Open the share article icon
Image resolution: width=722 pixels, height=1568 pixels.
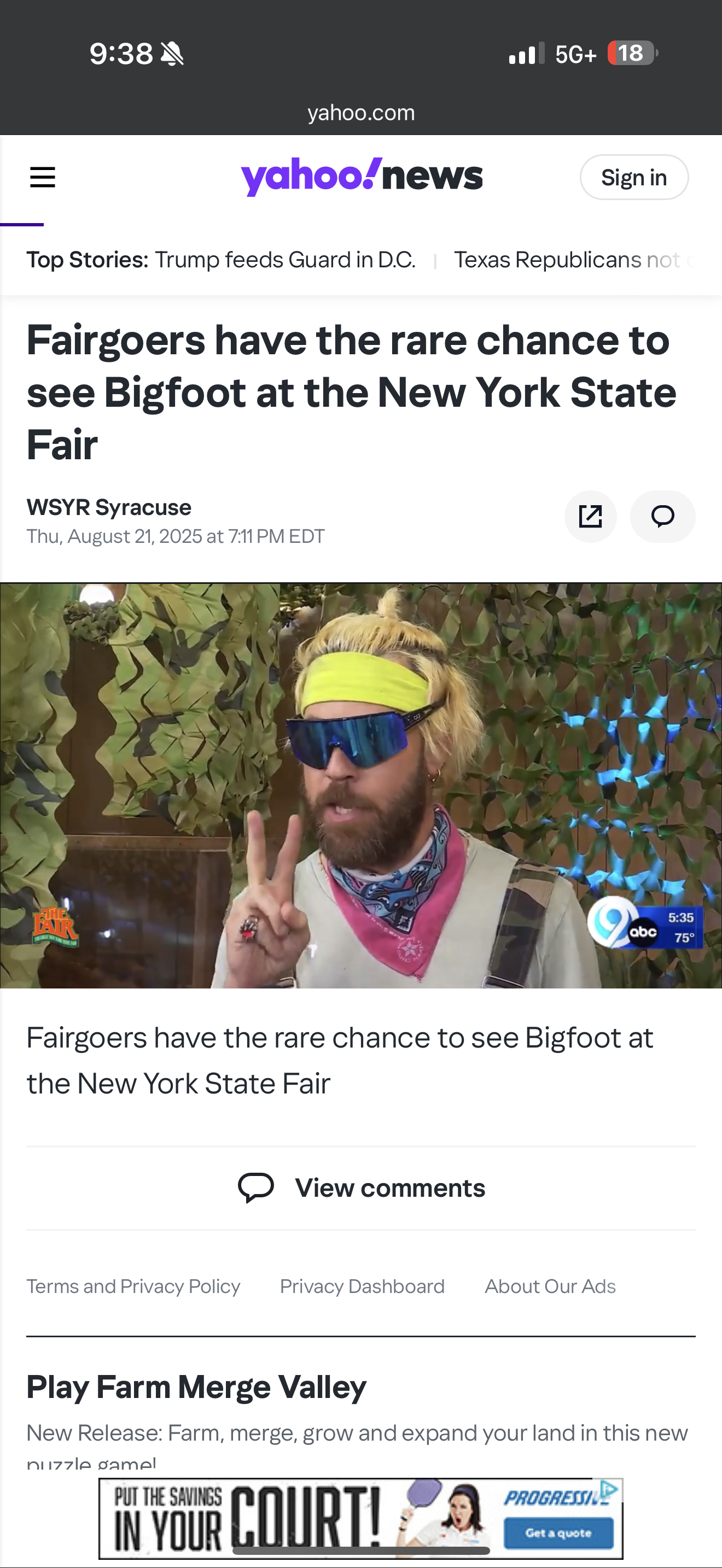[x=591, y=516]
